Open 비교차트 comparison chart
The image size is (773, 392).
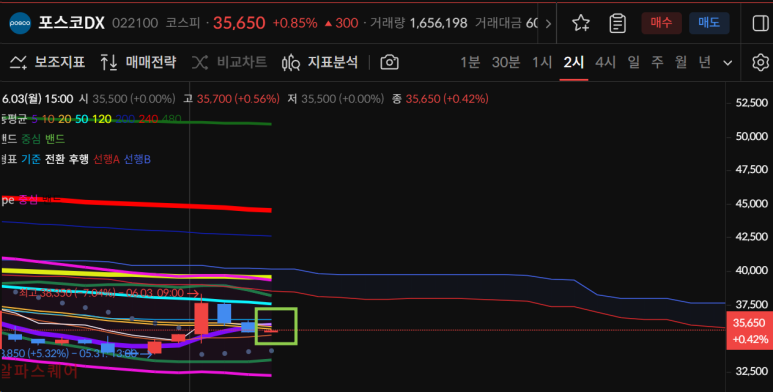[229, 63]
